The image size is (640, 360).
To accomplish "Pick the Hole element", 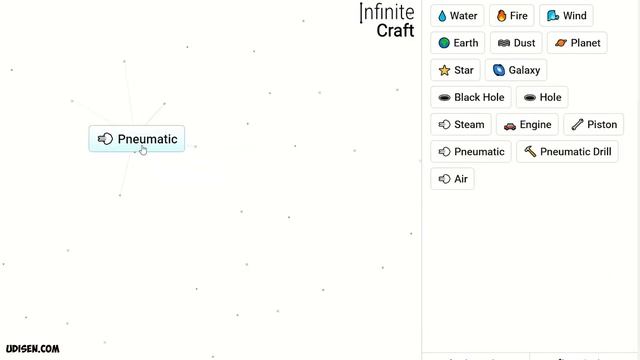I will click(542, 97).
